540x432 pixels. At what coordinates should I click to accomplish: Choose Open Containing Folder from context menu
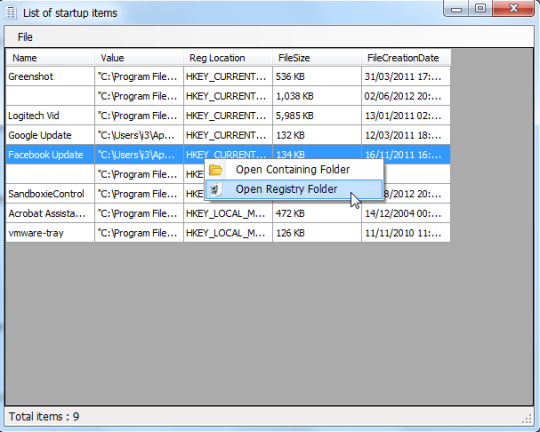pos(294,169)
